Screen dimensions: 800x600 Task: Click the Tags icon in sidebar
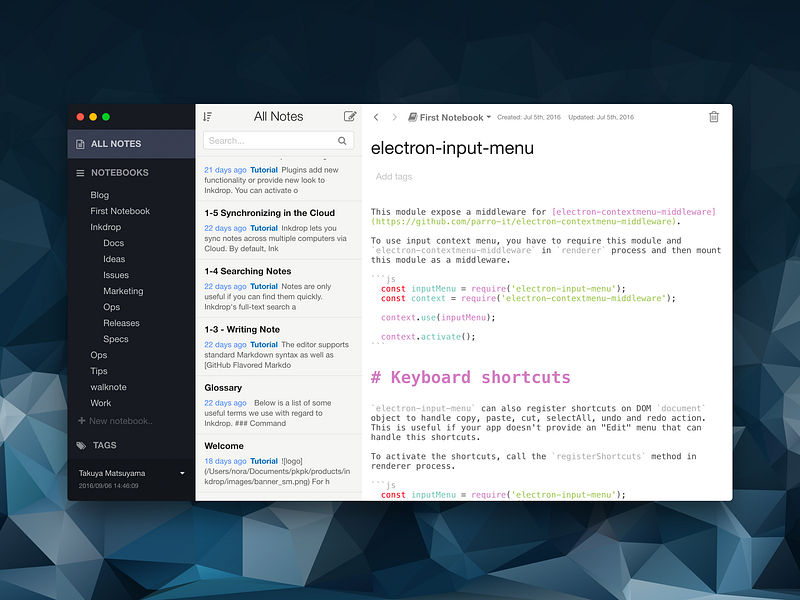point(81,445)
